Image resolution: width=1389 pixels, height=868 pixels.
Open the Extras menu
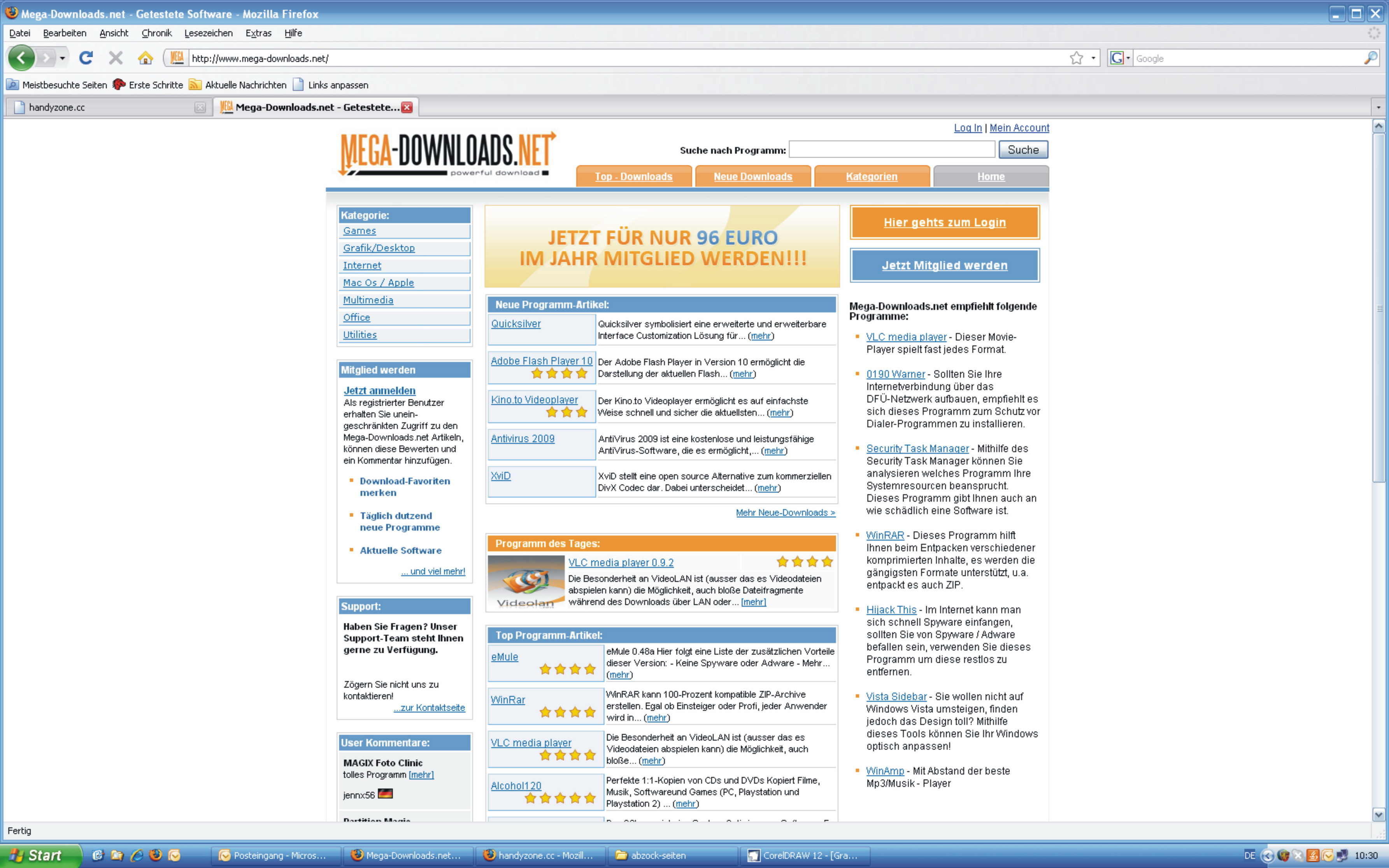coord(258,33)
